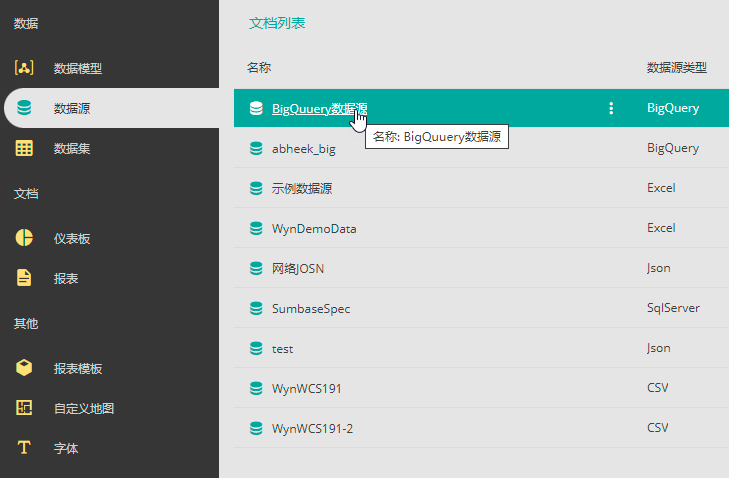
Task: Select the 网络JOSN data source
Action: pos(298,269)
